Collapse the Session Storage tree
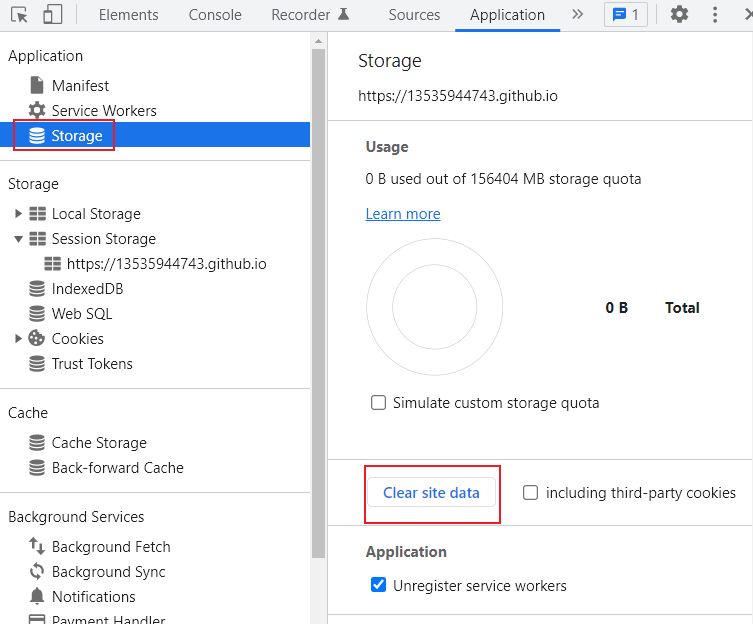This screenshot has width=753, height=624. (18, 239)
